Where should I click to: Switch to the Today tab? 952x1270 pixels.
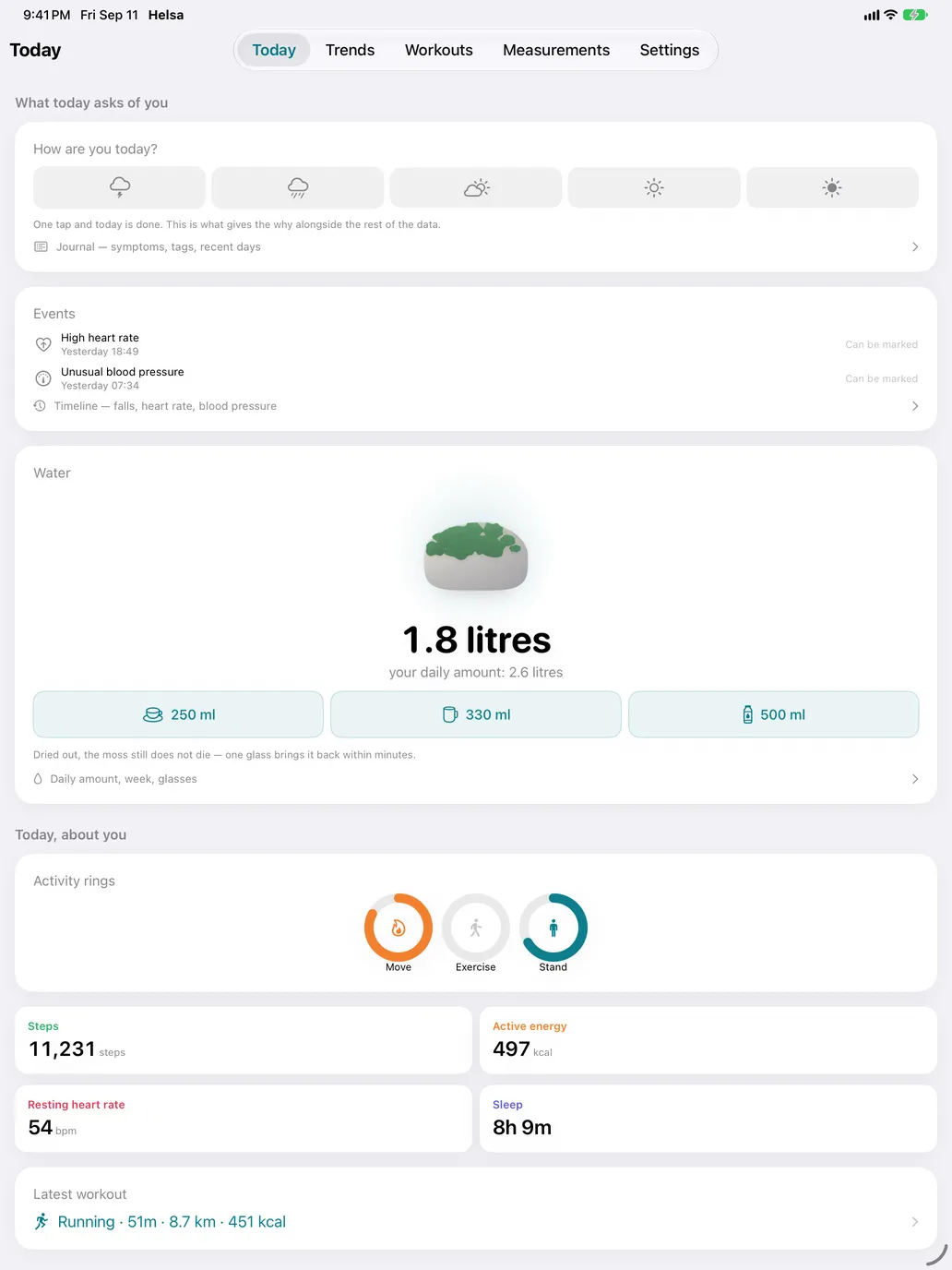coord(274,50)
